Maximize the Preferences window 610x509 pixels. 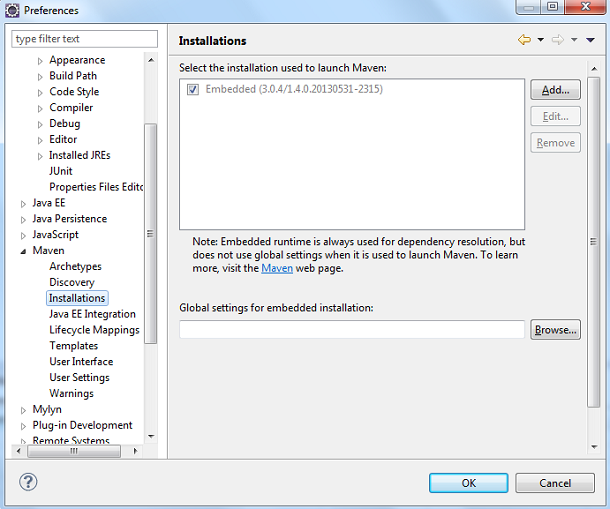(552, 7)
